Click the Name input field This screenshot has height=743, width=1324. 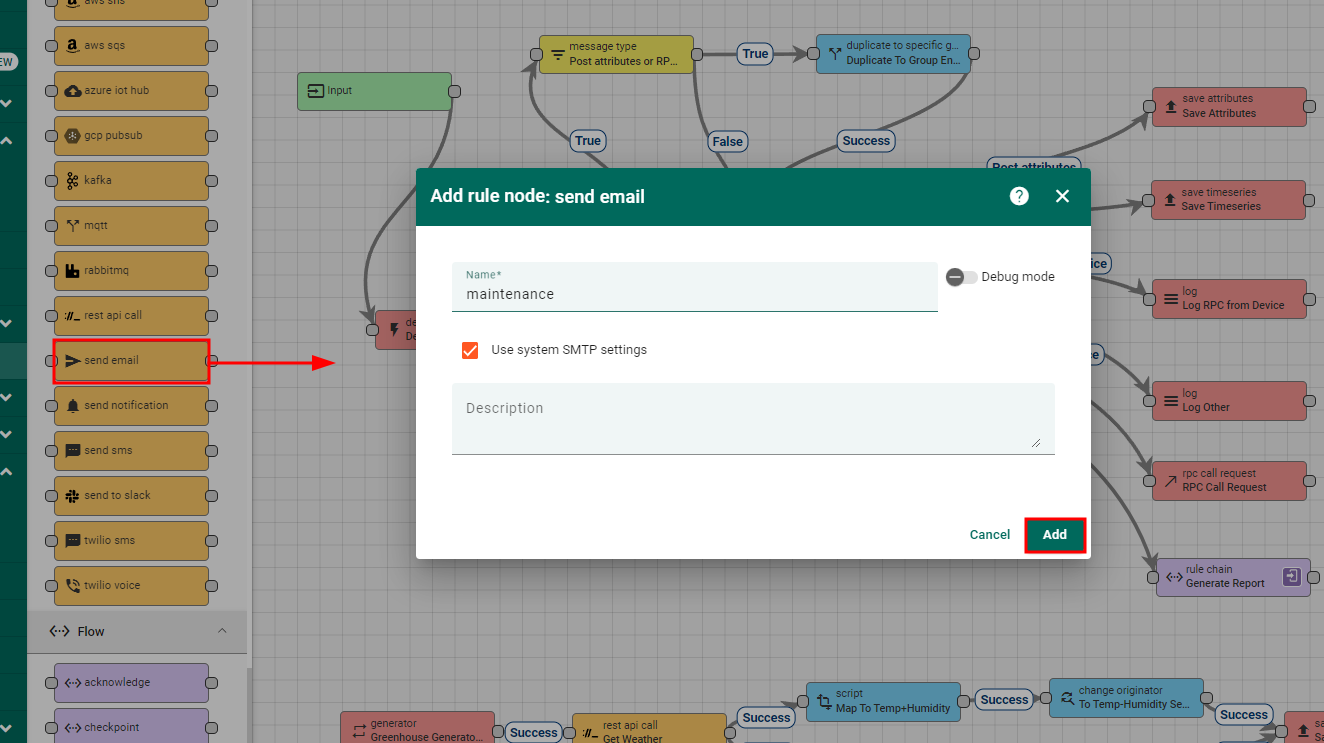[x=694, y=294]
